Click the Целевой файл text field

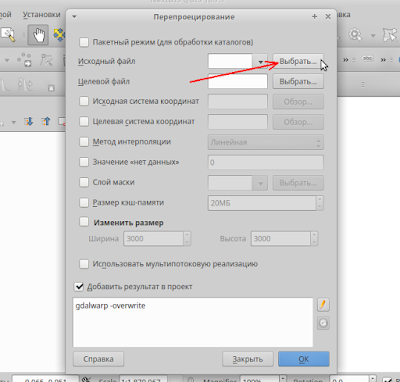pos(238,81)
